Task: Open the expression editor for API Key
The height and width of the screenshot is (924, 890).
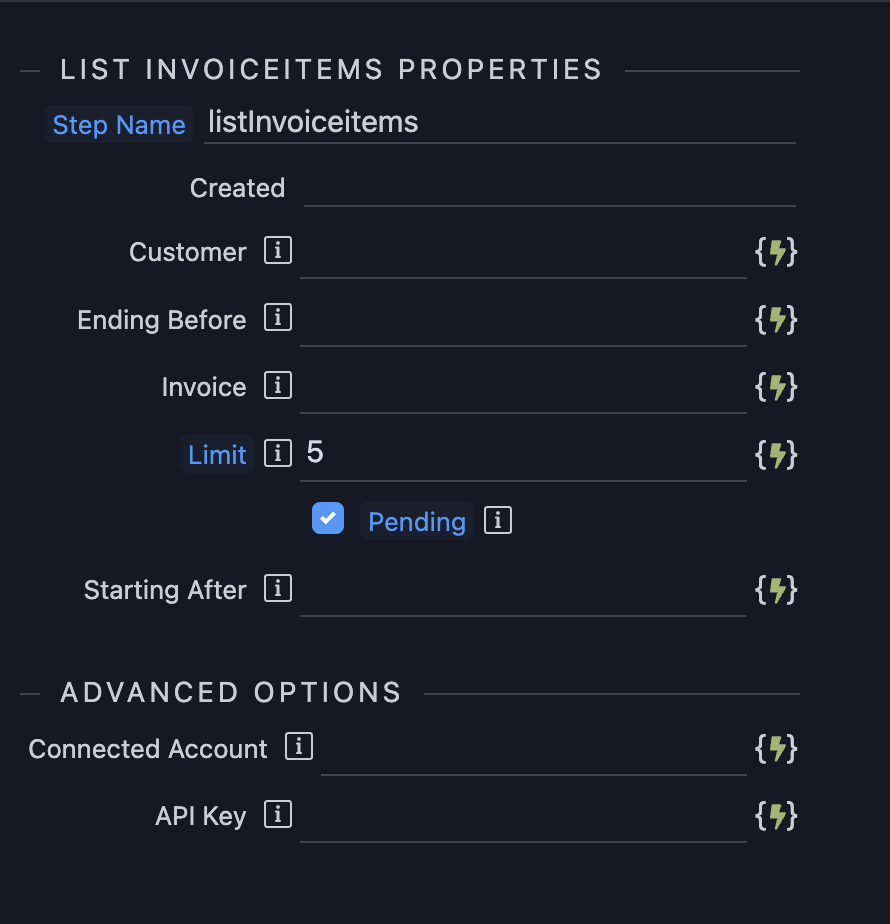Action: pos(776,817)
